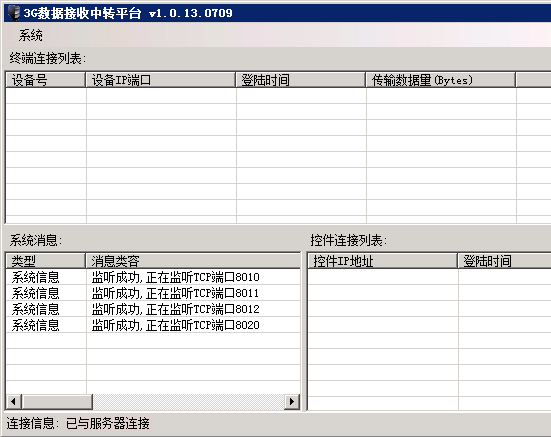Click the right scroll arrow of message list
The width and height of the screenshot is (551, 437).
(292, 401)
